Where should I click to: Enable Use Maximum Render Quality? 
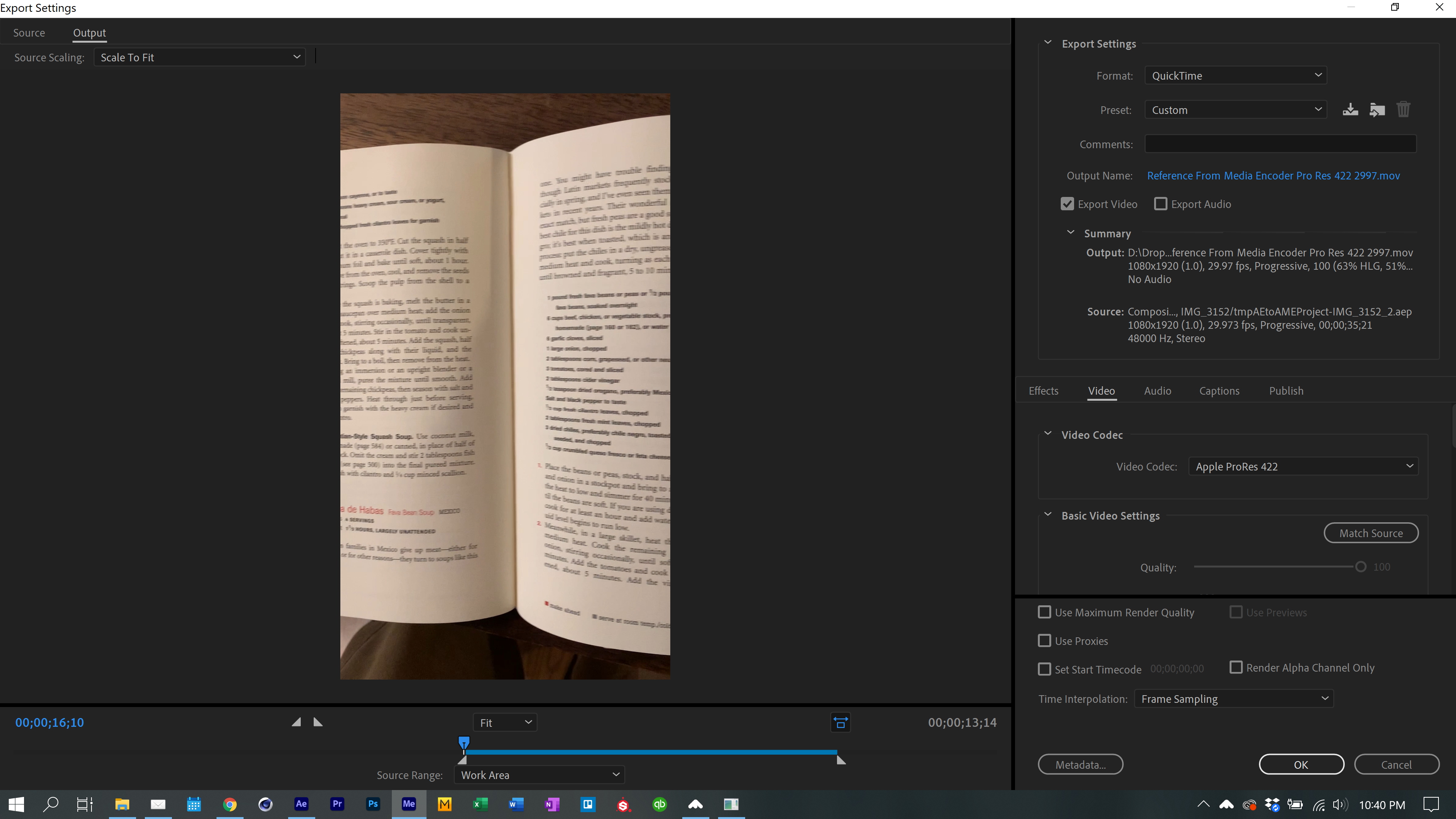click(1044, 612)
